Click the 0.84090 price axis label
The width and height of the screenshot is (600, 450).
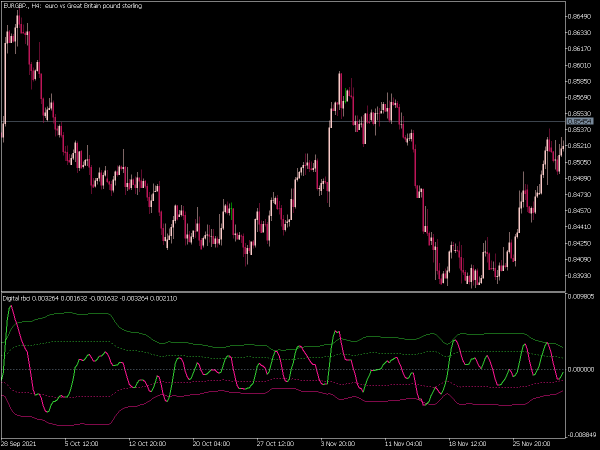click(580, 259)
